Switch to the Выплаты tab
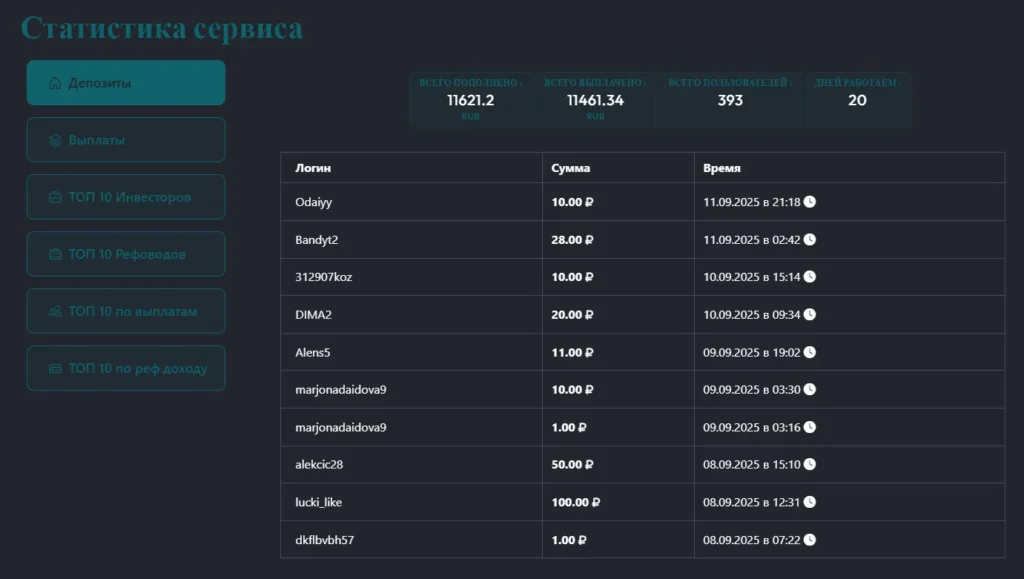This screenshot has height=579, width=1024. point(126,140)
